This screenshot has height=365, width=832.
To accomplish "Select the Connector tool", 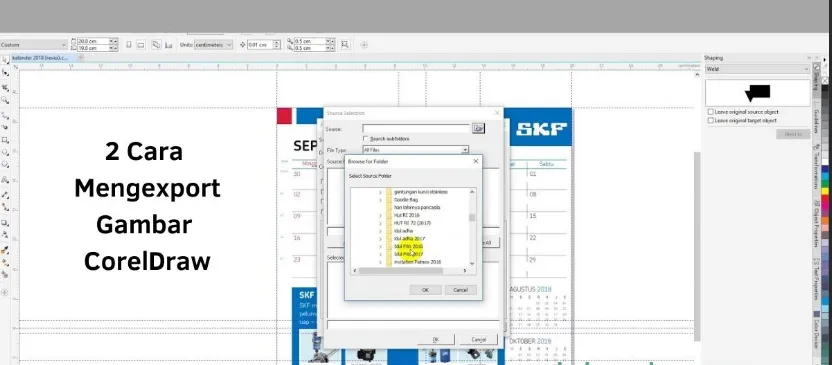I will click(6, 206).
